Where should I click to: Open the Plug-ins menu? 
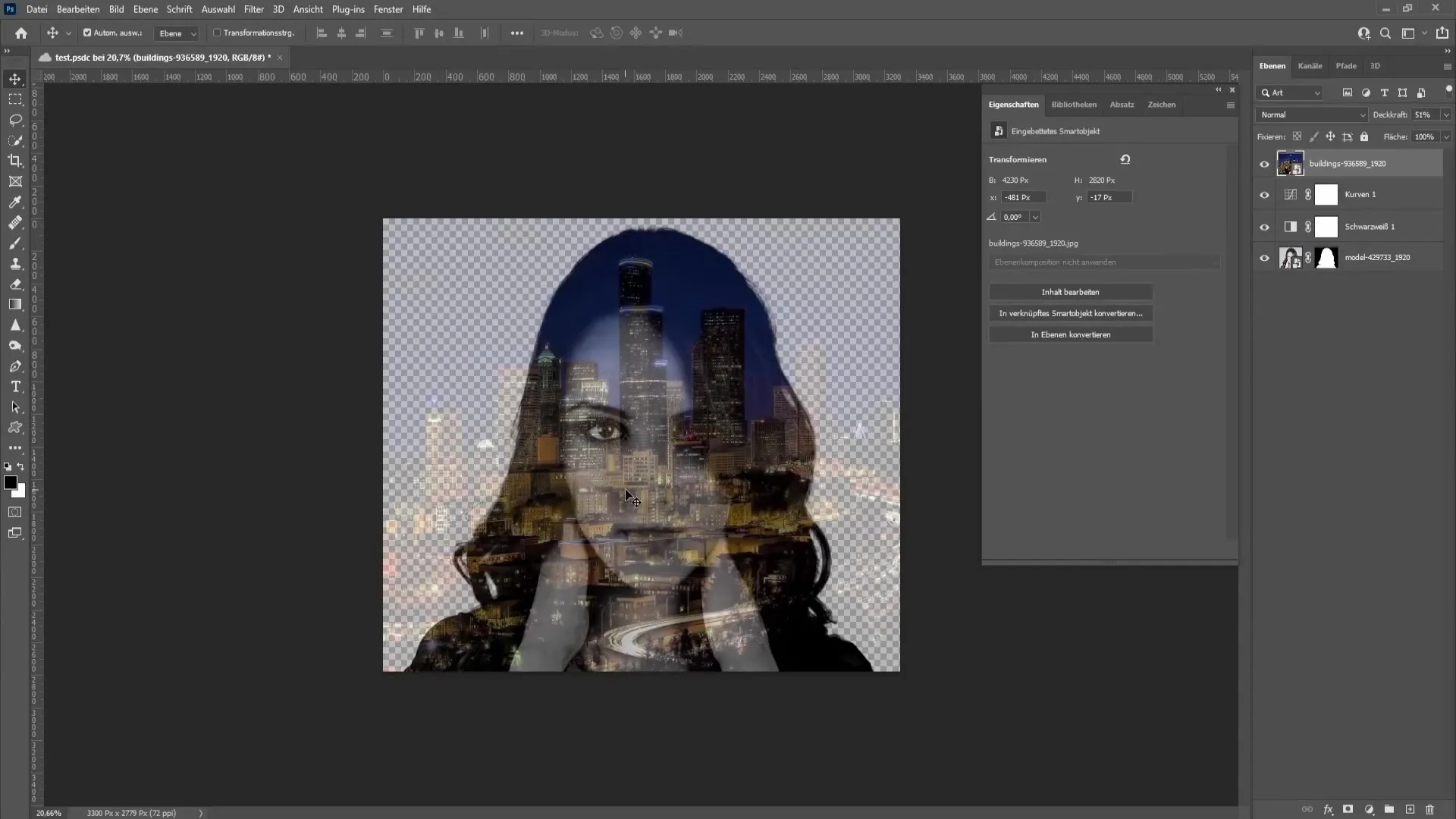[348, 9]
